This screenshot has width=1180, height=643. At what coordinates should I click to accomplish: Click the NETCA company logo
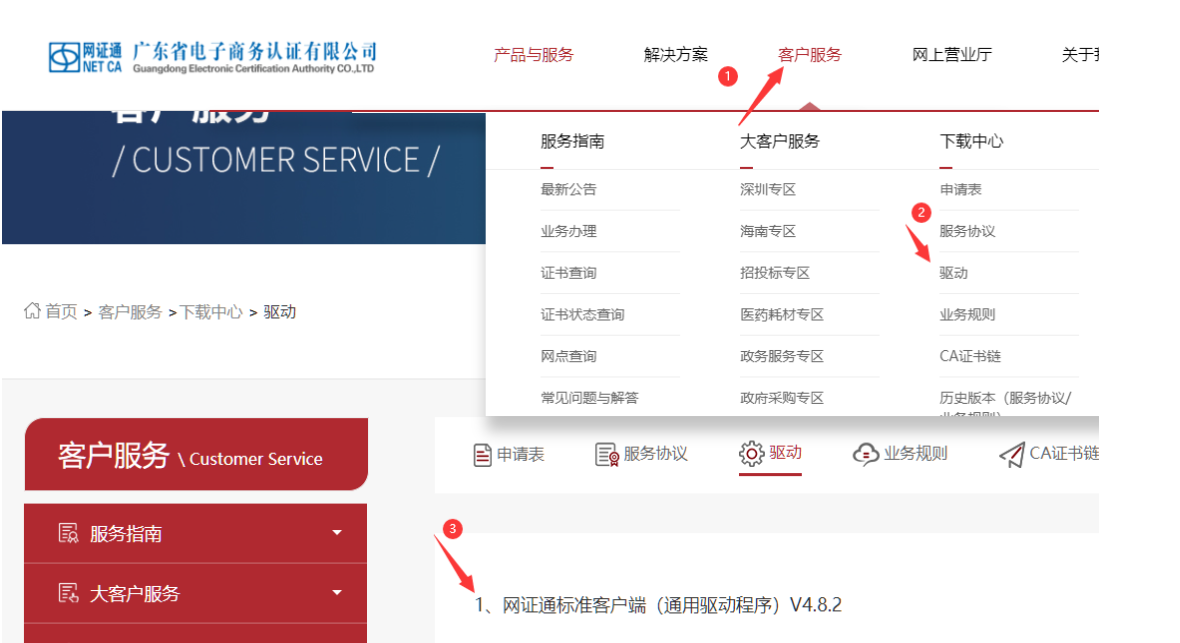click(212, 56)
